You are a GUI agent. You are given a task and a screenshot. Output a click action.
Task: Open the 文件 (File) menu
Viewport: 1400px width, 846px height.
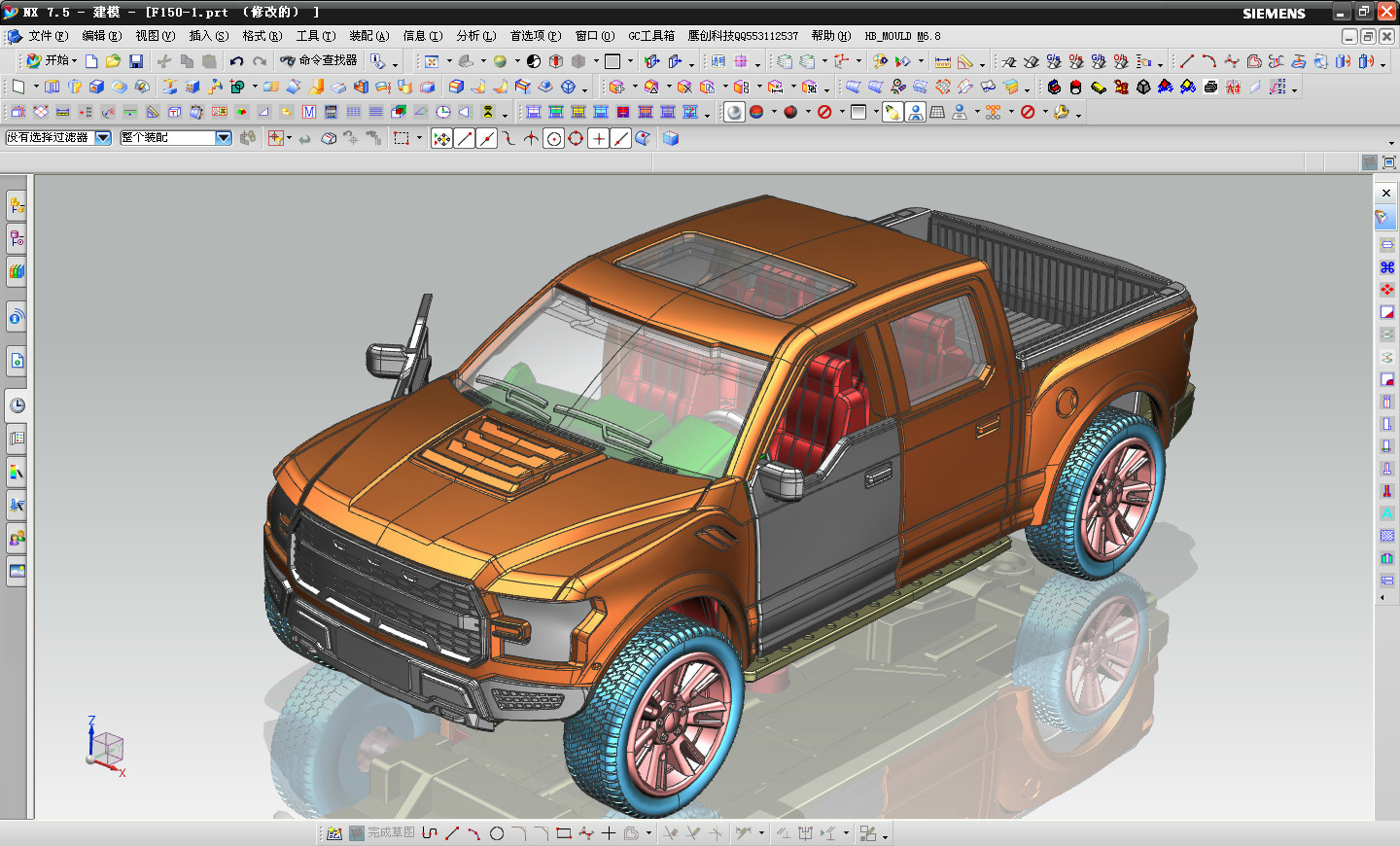point(47,36)
